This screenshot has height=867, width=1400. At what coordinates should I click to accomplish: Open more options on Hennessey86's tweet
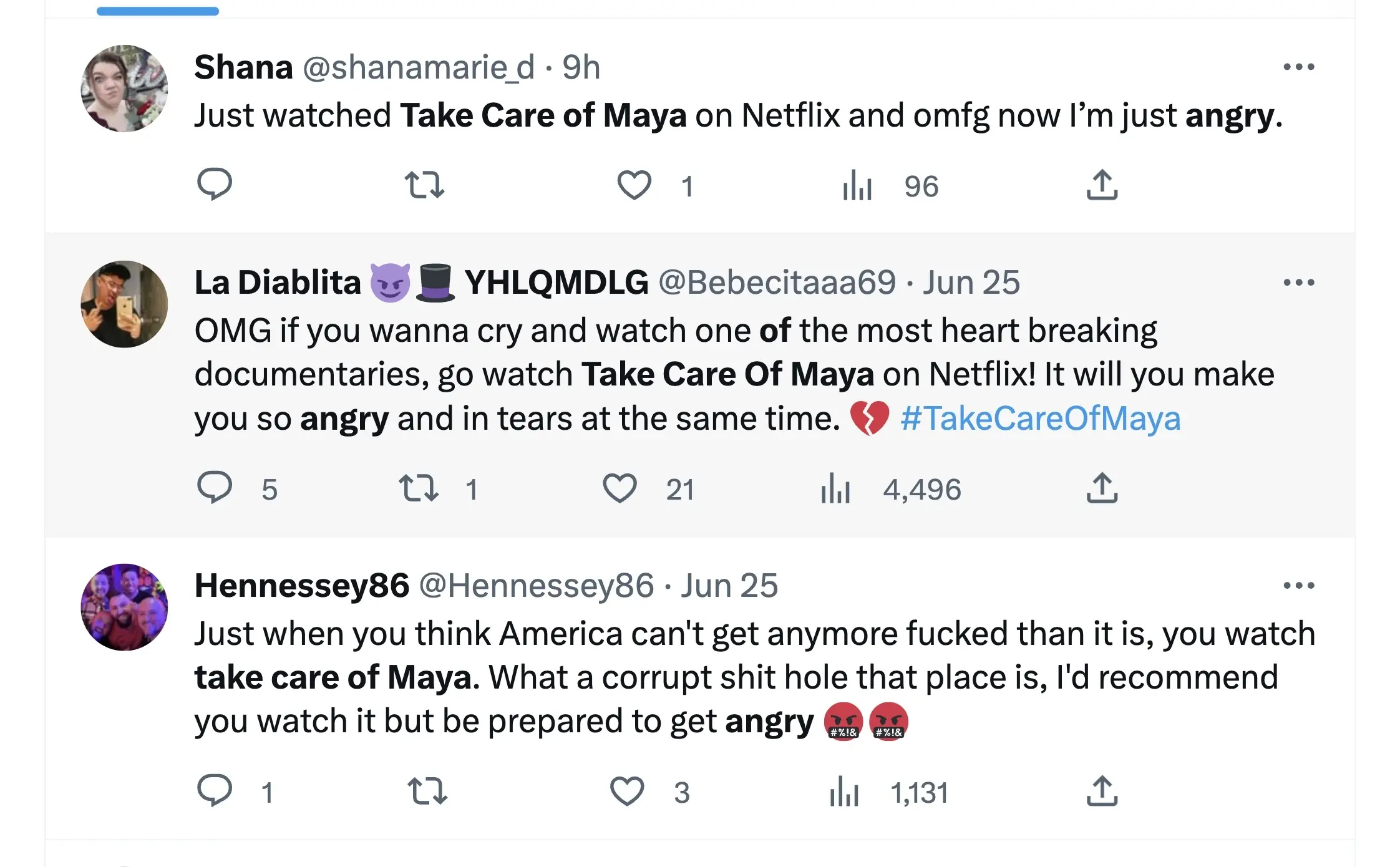pos(1299,586)
